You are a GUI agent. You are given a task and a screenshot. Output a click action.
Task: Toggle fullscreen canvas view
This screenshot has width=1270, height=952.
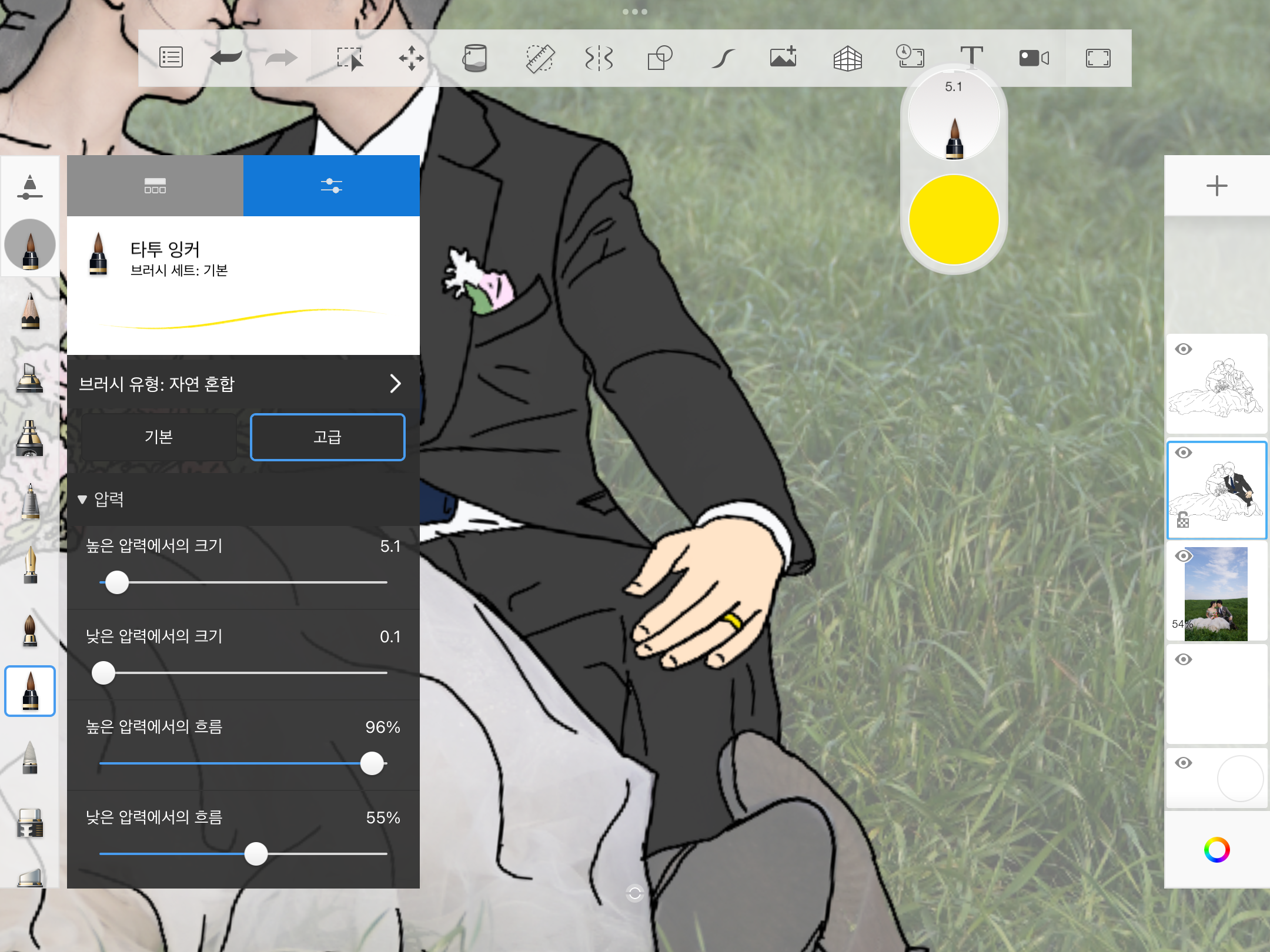(1098, 58)
